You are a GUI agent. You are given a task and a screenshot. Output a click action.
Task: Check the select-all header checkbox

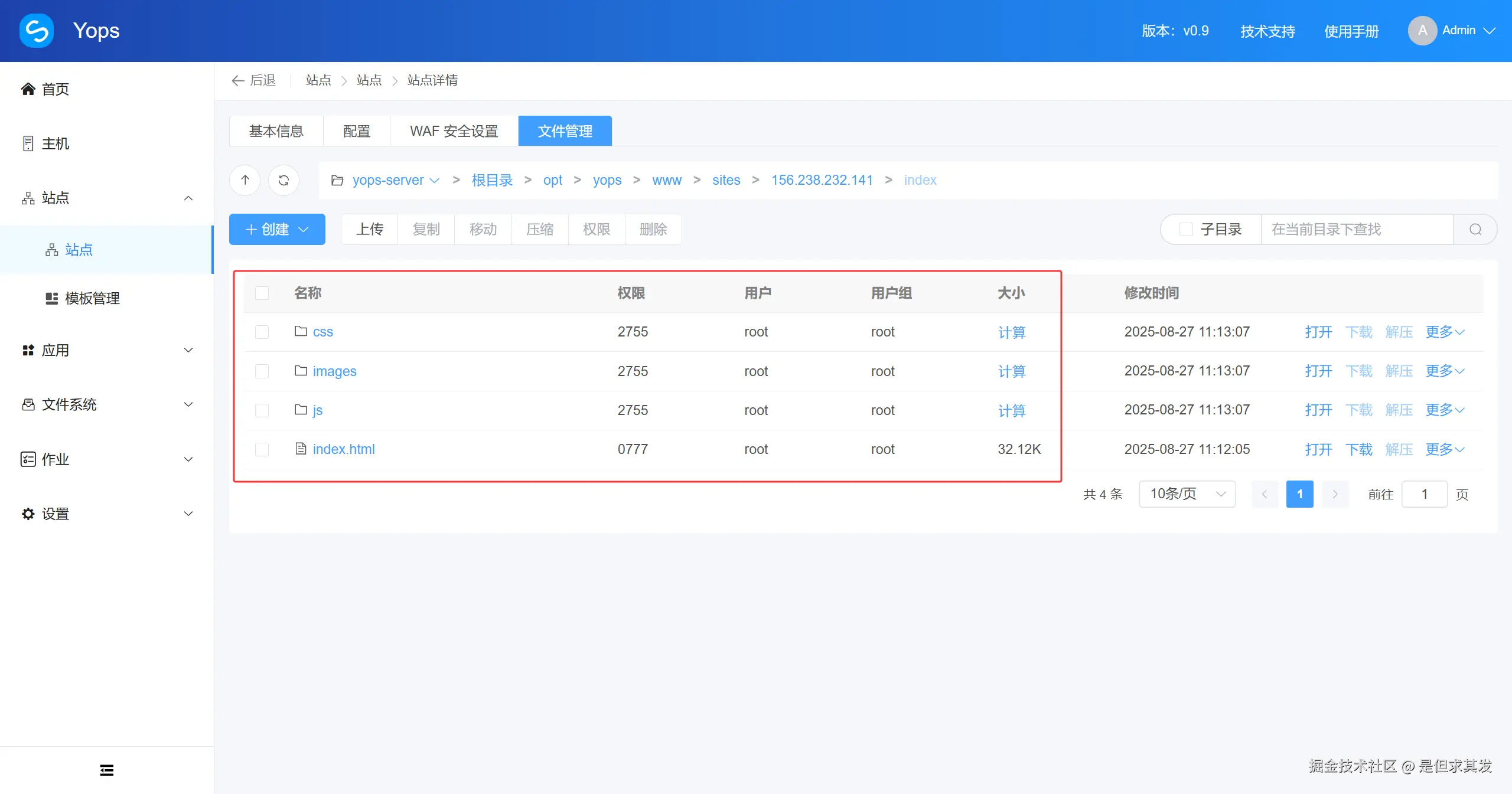pos(262,293)
